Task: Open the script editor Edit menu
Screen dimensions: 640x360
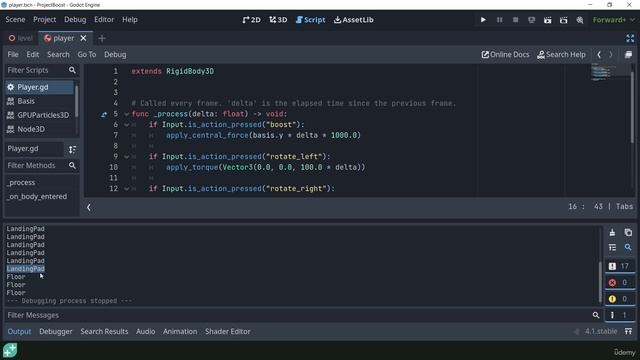Action: pyautogui.click(x=33, y=54)
